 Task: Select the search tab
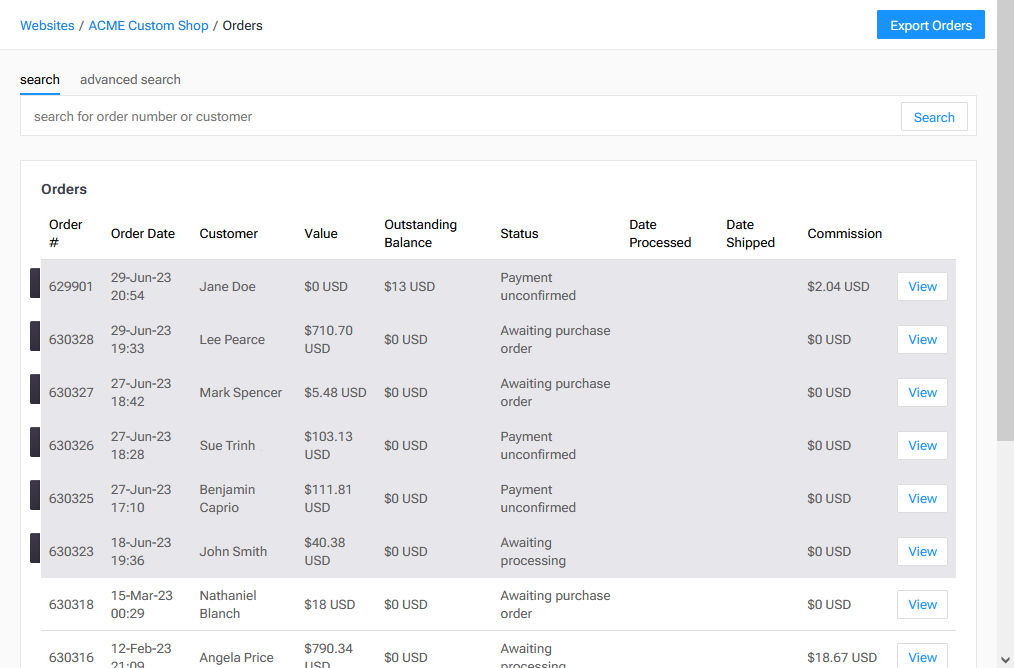pos(40,79)
